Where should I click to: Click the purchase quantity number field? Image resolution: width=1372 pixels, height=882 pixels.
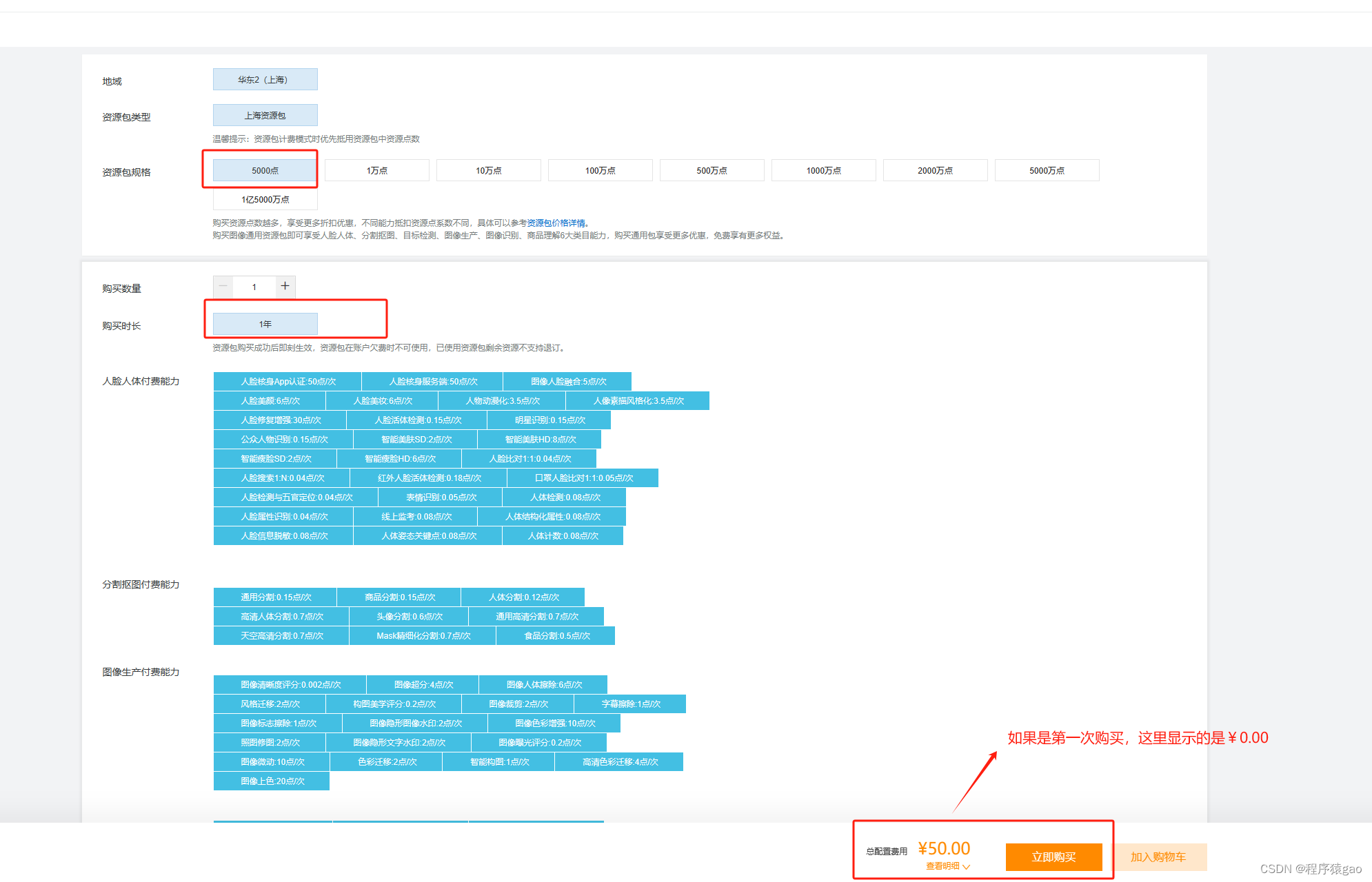point(254,287)
